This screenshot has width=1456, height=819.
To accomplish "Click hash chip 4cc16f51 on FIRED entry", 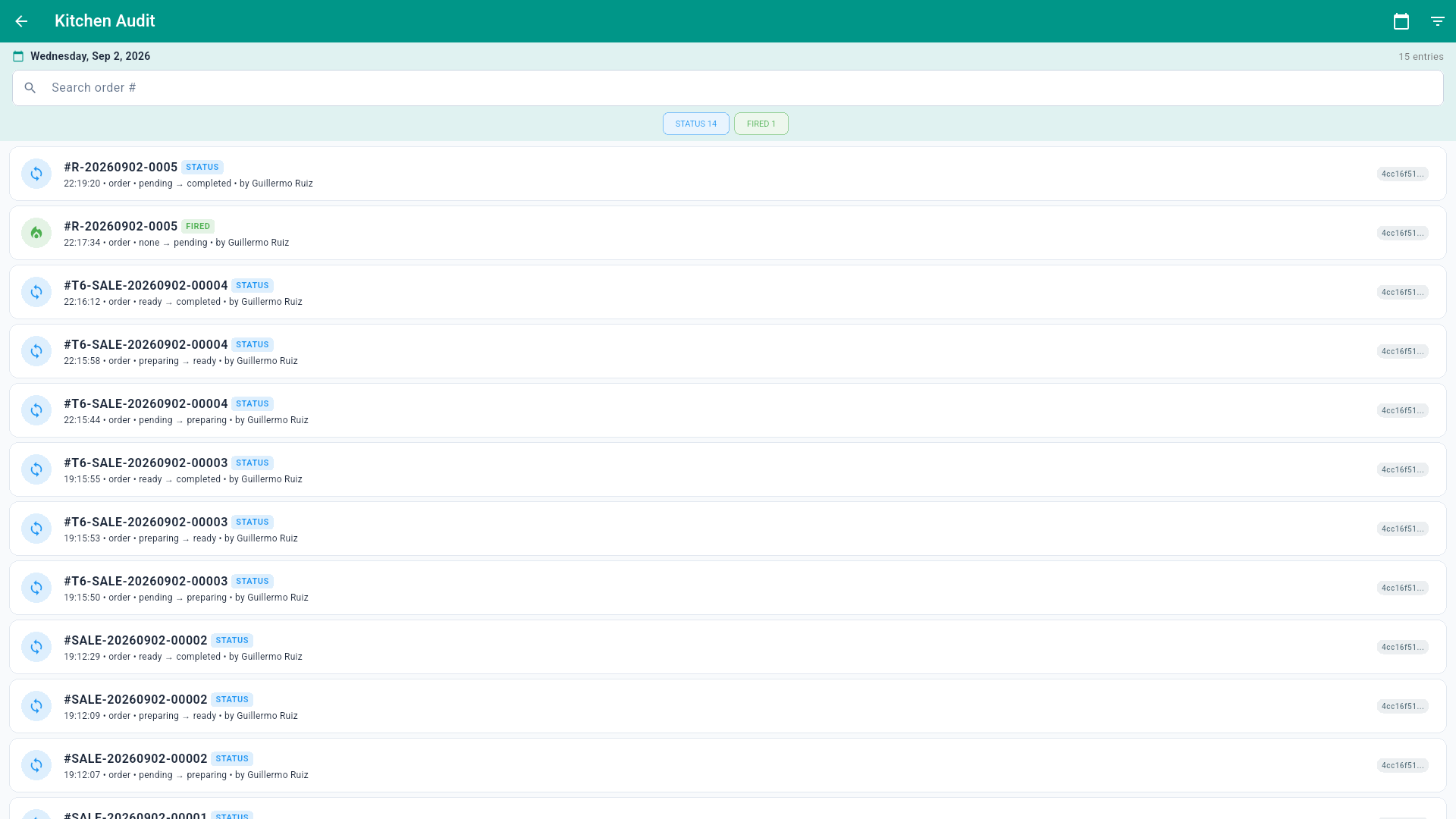I will click(1403, 233).
